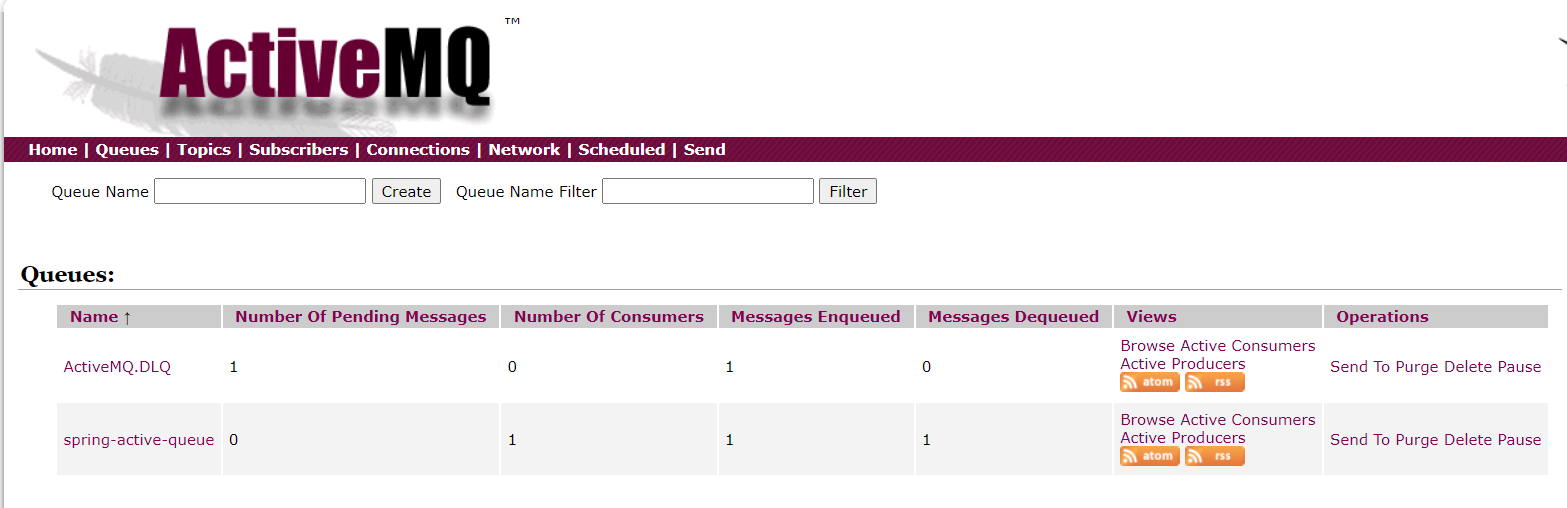This screenshot has height=508, width=1567.
Task: Go to the Topics page
Action: click(x=204, y=150)
